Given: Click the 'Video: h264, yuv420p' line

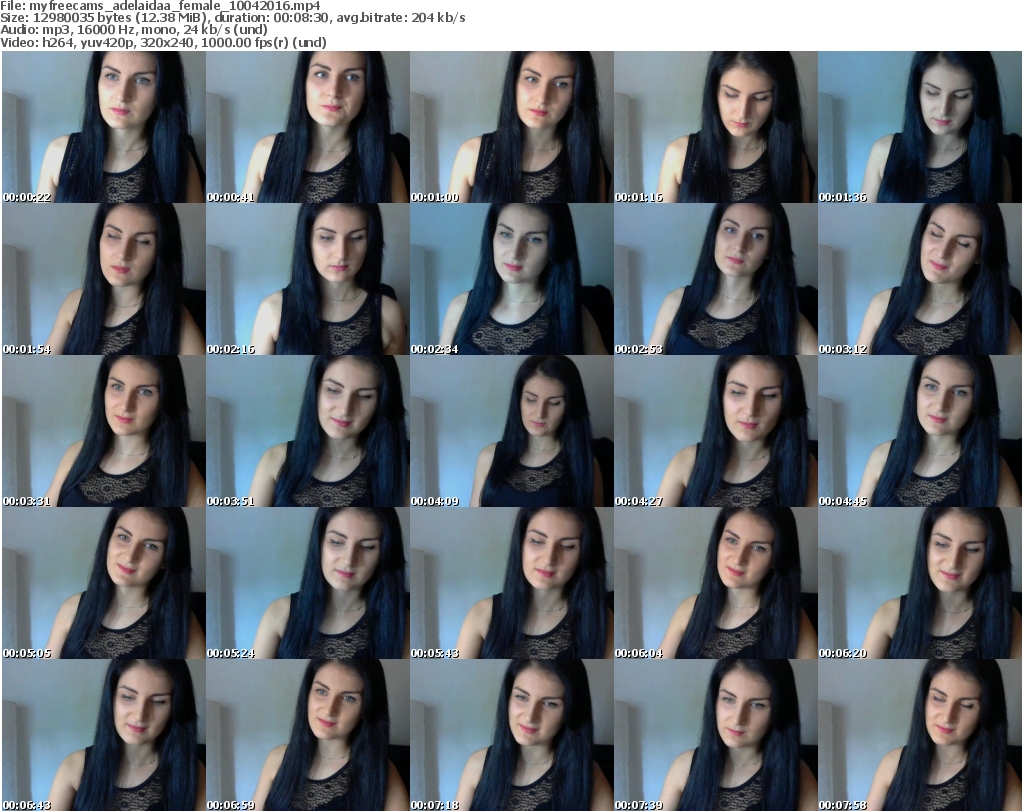Looking at the screenshot, I should click(x=163, y=42).
